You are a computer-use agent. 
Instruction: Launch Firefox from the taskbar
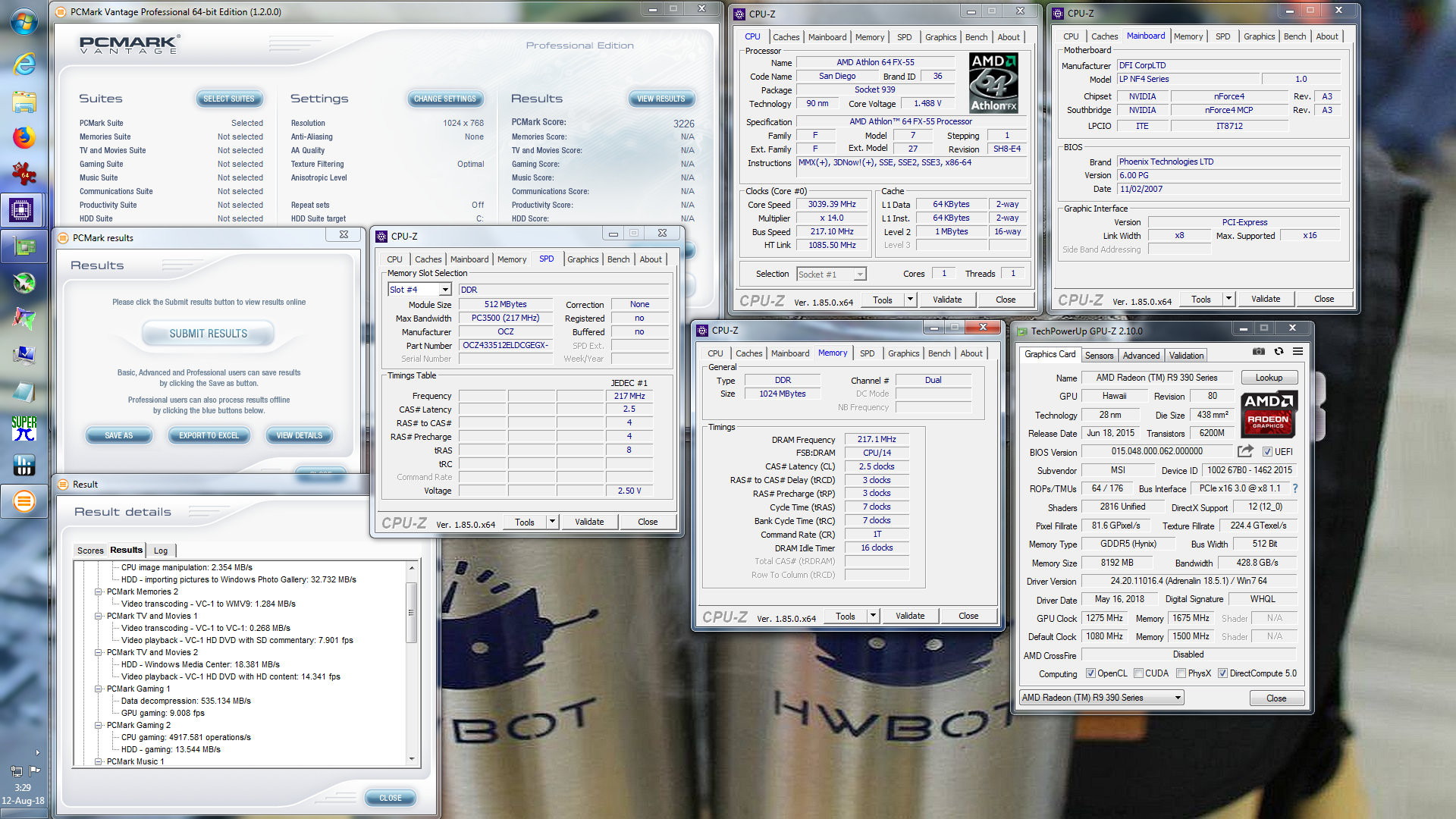point(24,137)
